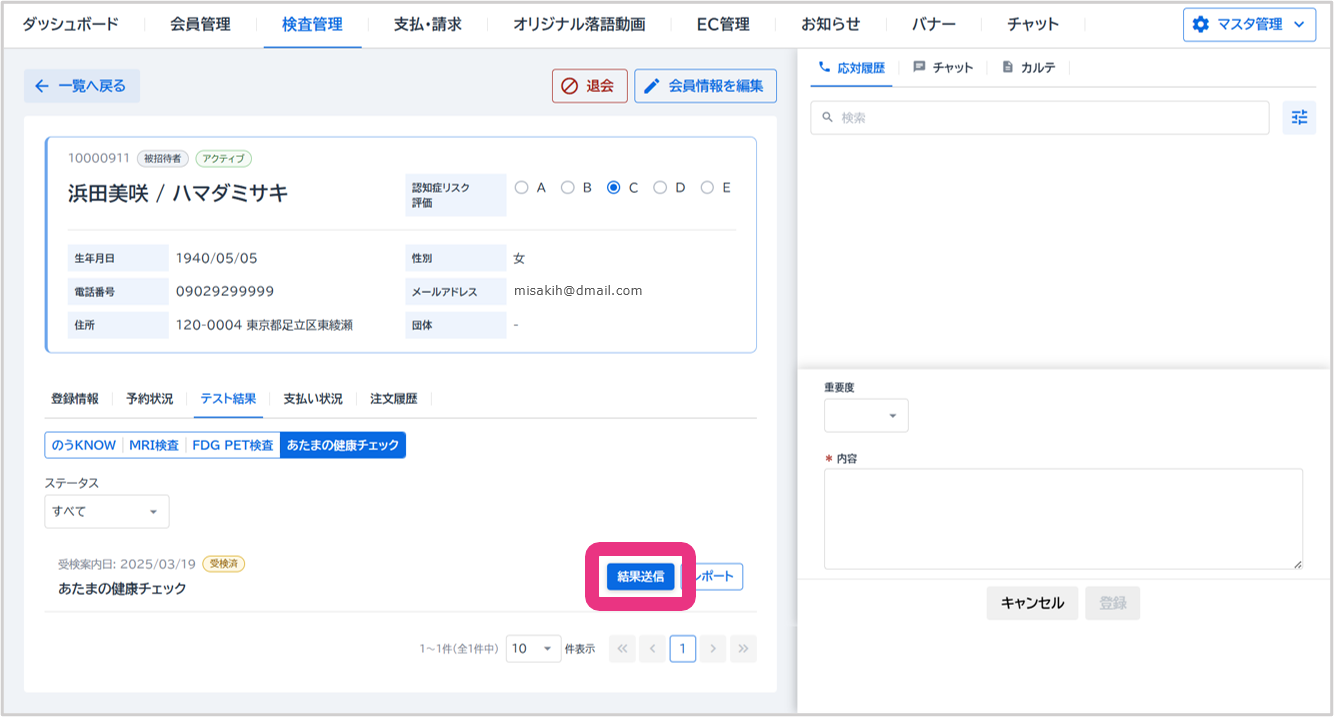Select risk rating D radio button
Image resolution: width=1334 pixels, height=717 pixels.
point(660,187)
